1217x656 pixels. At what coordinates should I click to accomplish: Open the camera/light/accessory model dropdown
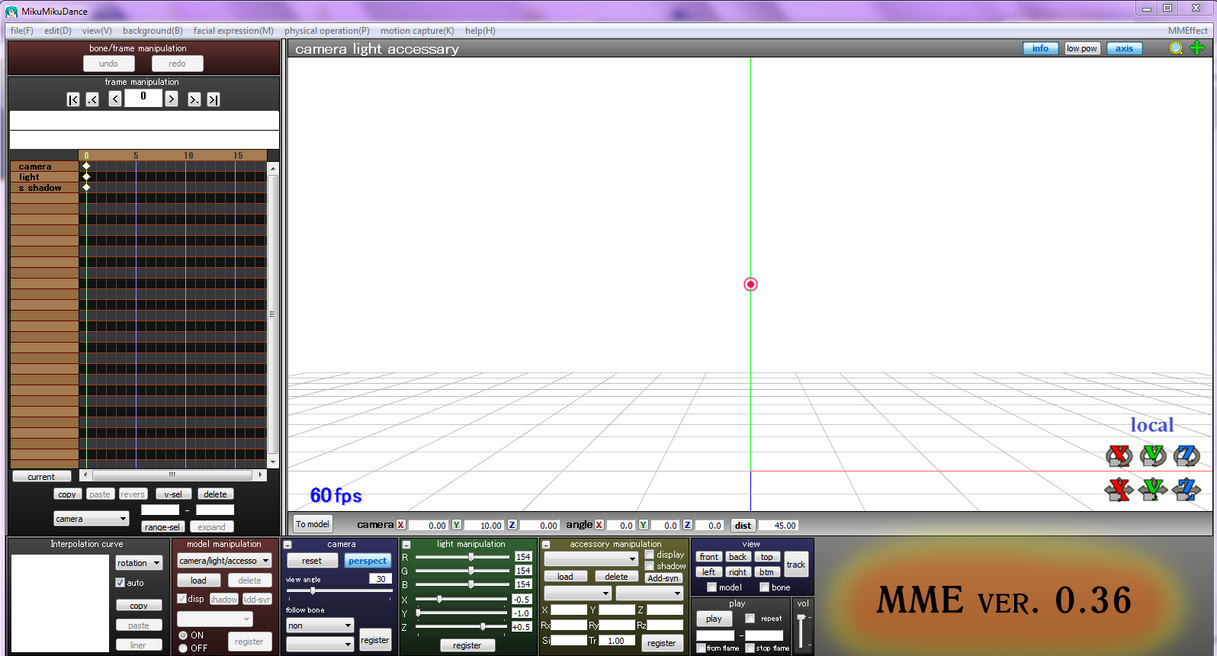(224, 561)
